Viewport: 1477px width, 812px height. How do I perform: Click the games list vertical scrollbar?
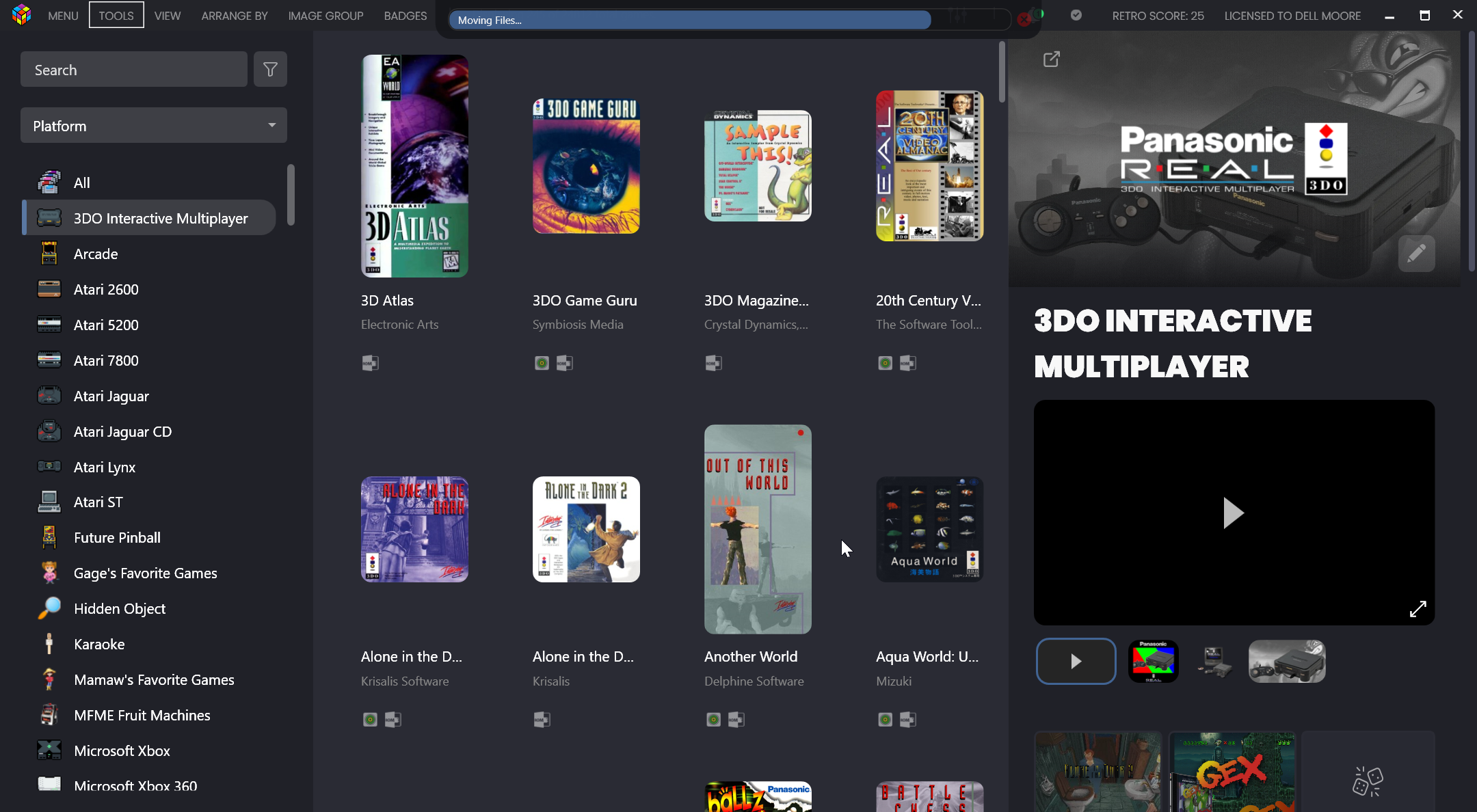pos(1002,72)
